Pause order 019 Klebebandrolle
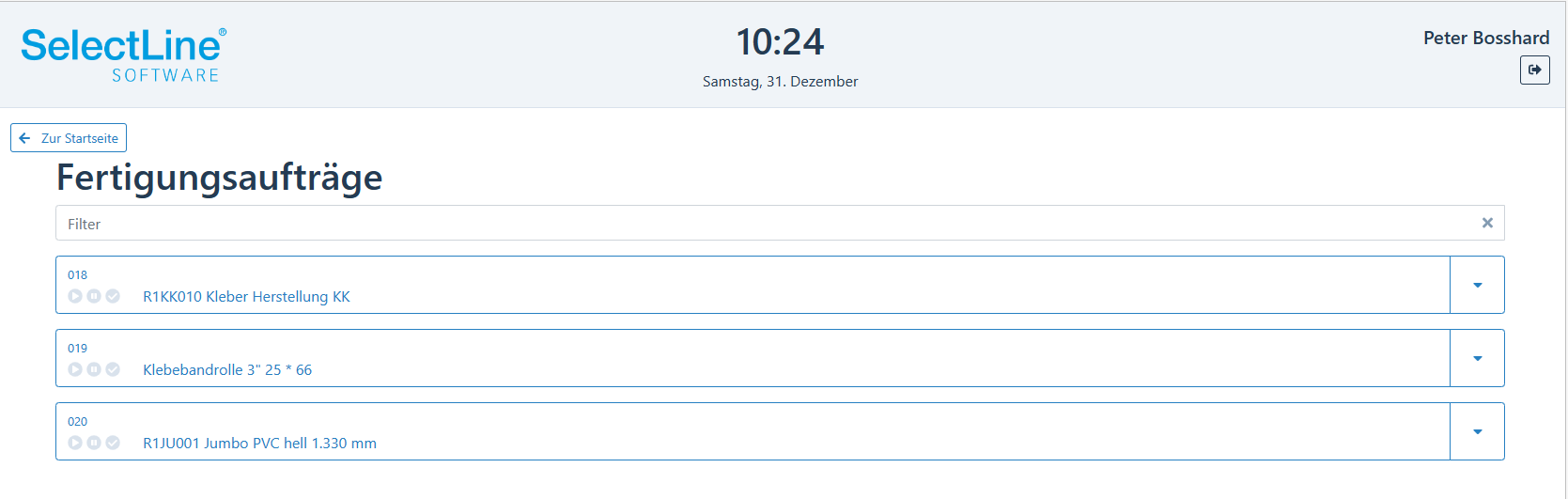Viewport: 1568px width, 499px height. point(94,369)
